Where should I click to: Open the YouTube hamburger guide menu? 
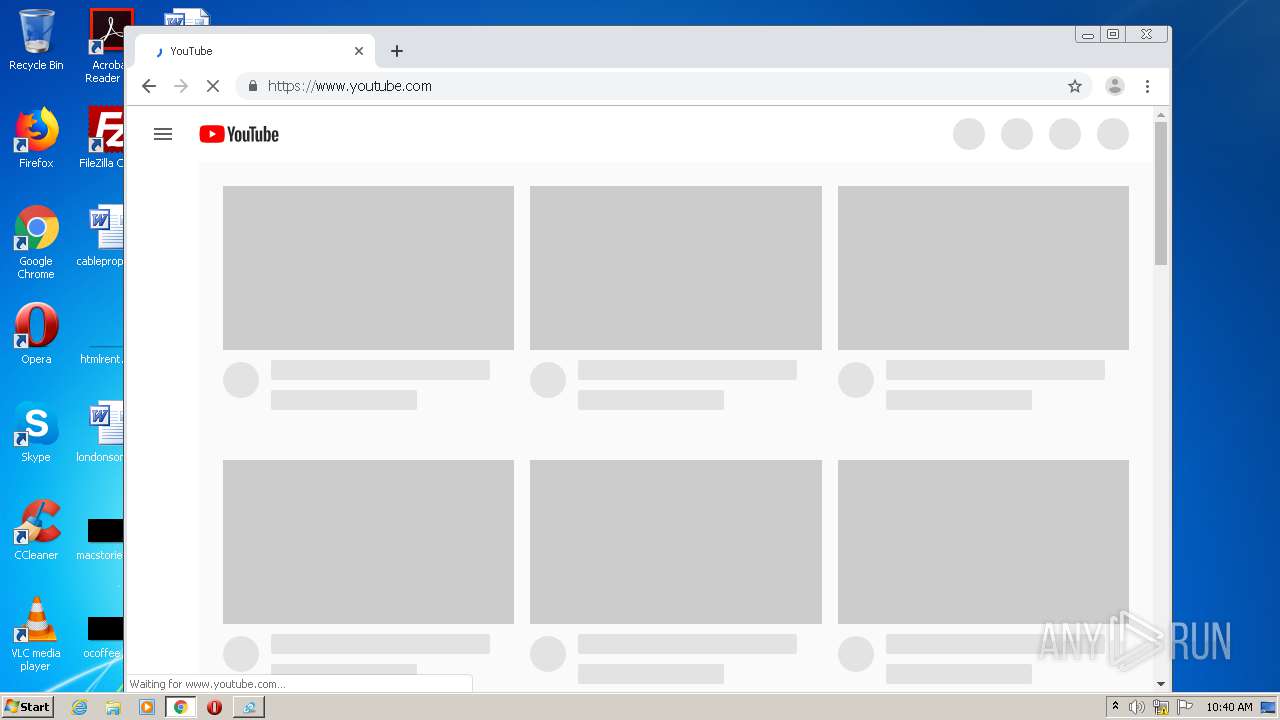pos(163,134)
